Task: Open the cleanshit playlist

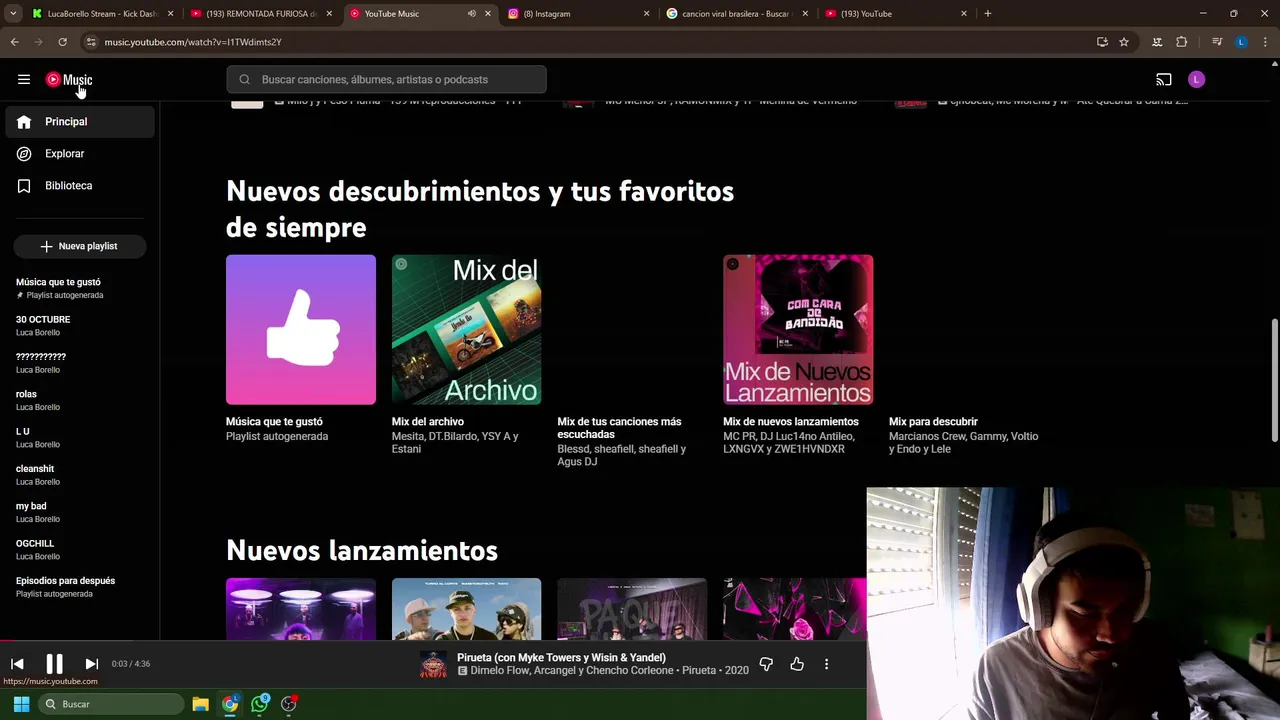Action: point(80,475)
